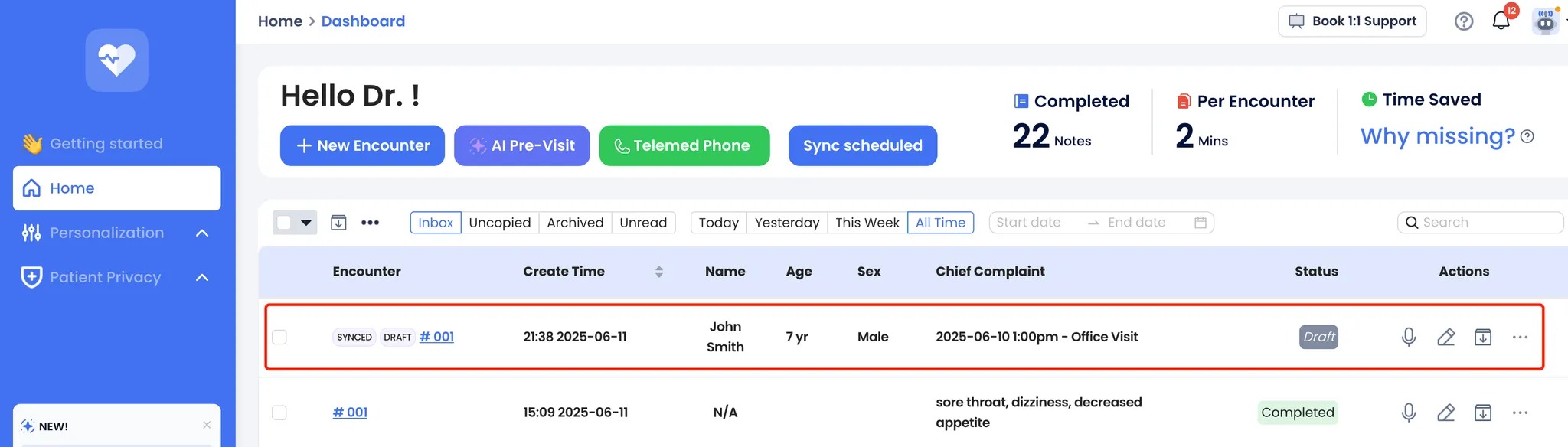Image resolution: width=1568 pixels, height=447 pixels.
Task: Click the pencil edit icon for the Draft encounter
Action: tap(1445, 337)
